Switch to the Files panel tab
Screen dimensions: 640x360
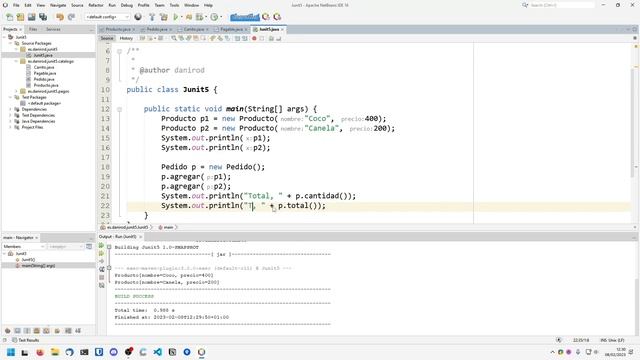click(33, 29)
